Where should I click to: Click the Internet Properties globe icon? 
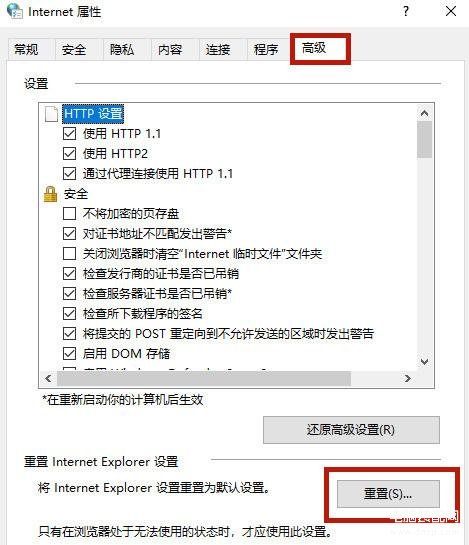tap(15, 11)
